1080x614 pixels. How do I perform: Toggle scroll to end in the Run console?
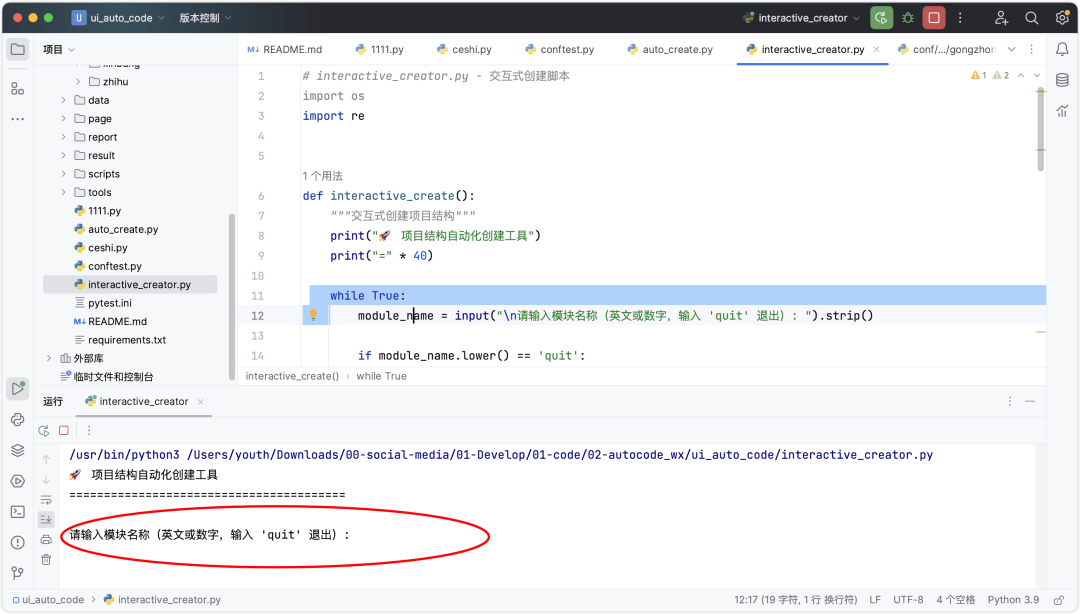point(46,519)
